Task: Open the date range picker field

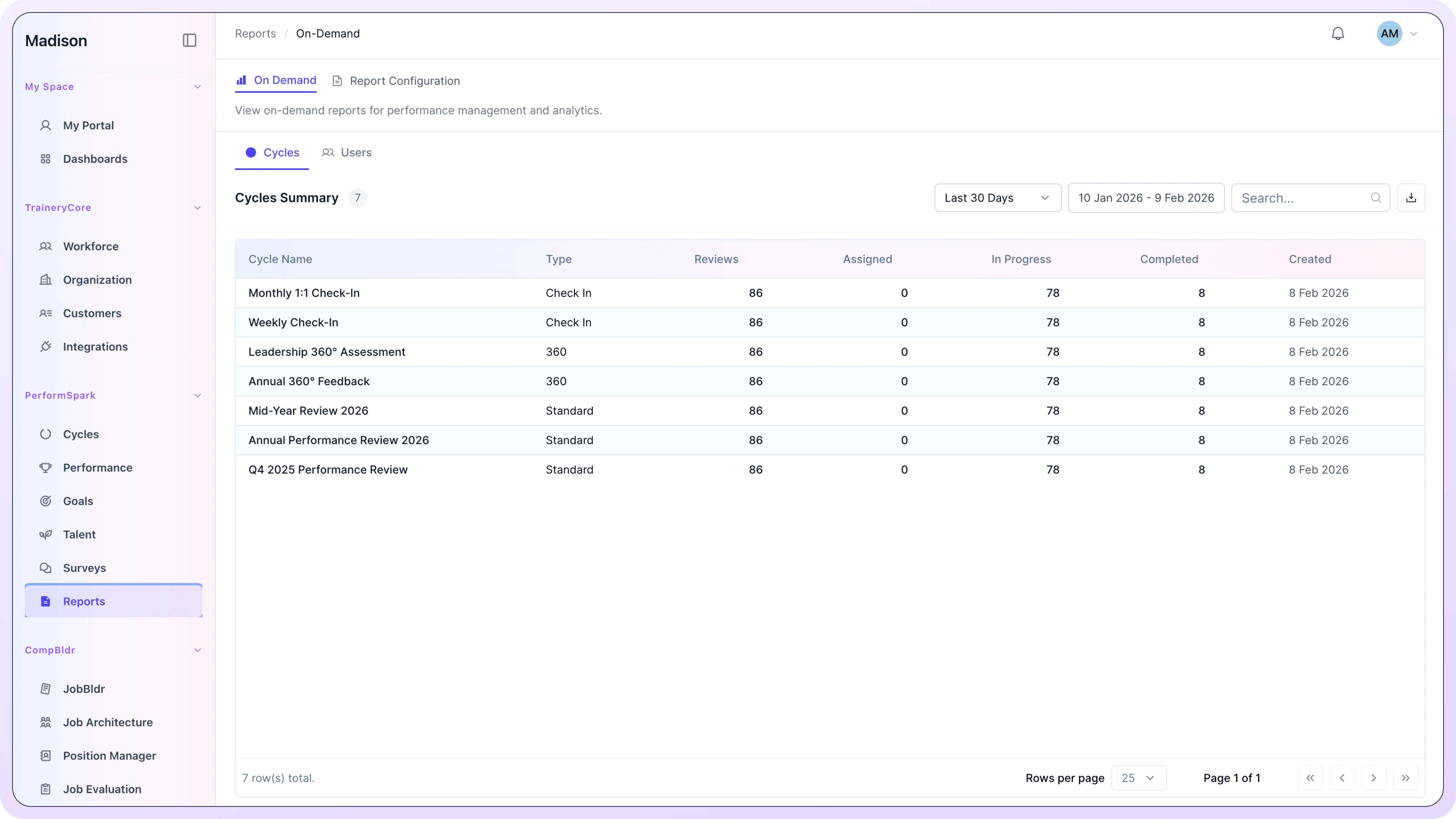Action: [1146, 198]
